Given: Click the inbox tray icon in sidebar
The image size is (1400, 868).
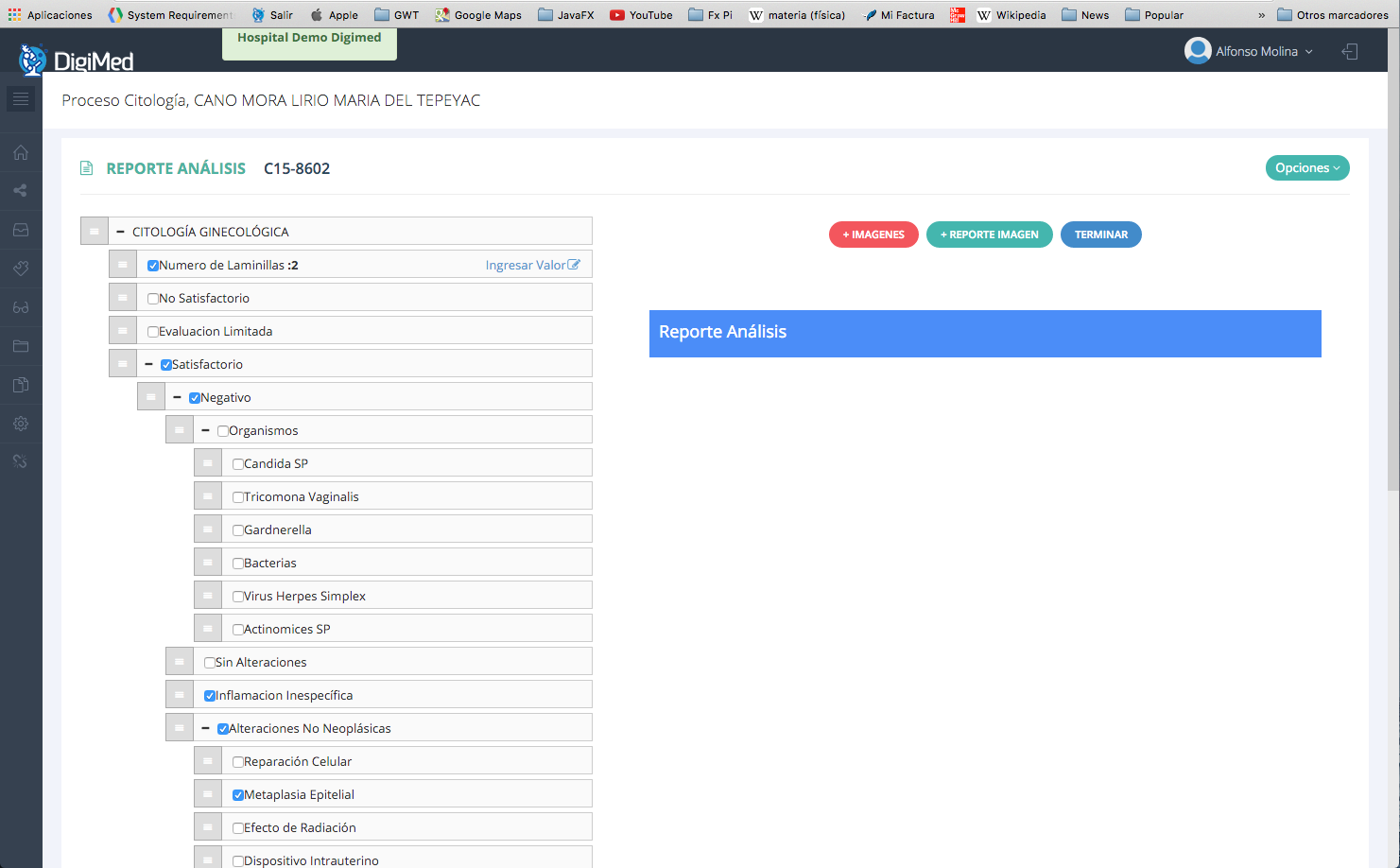Looking at the screenshot, I should tap(21, 230).
